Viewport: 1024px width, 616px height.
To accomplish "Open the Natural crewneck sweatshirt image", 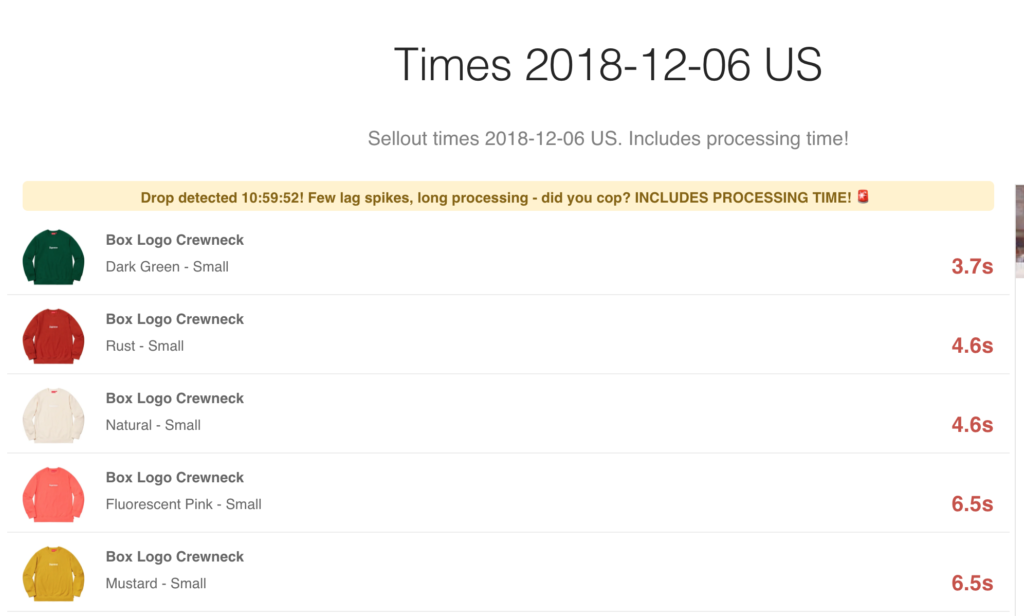I will 54,415.
